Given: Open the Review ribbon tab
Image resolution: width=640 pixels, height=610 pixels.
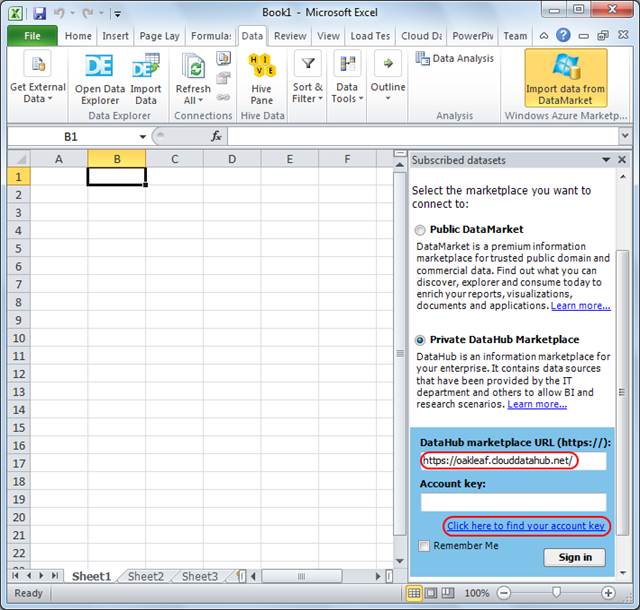Looking at the screenshot, I should (x=290, y=36).
